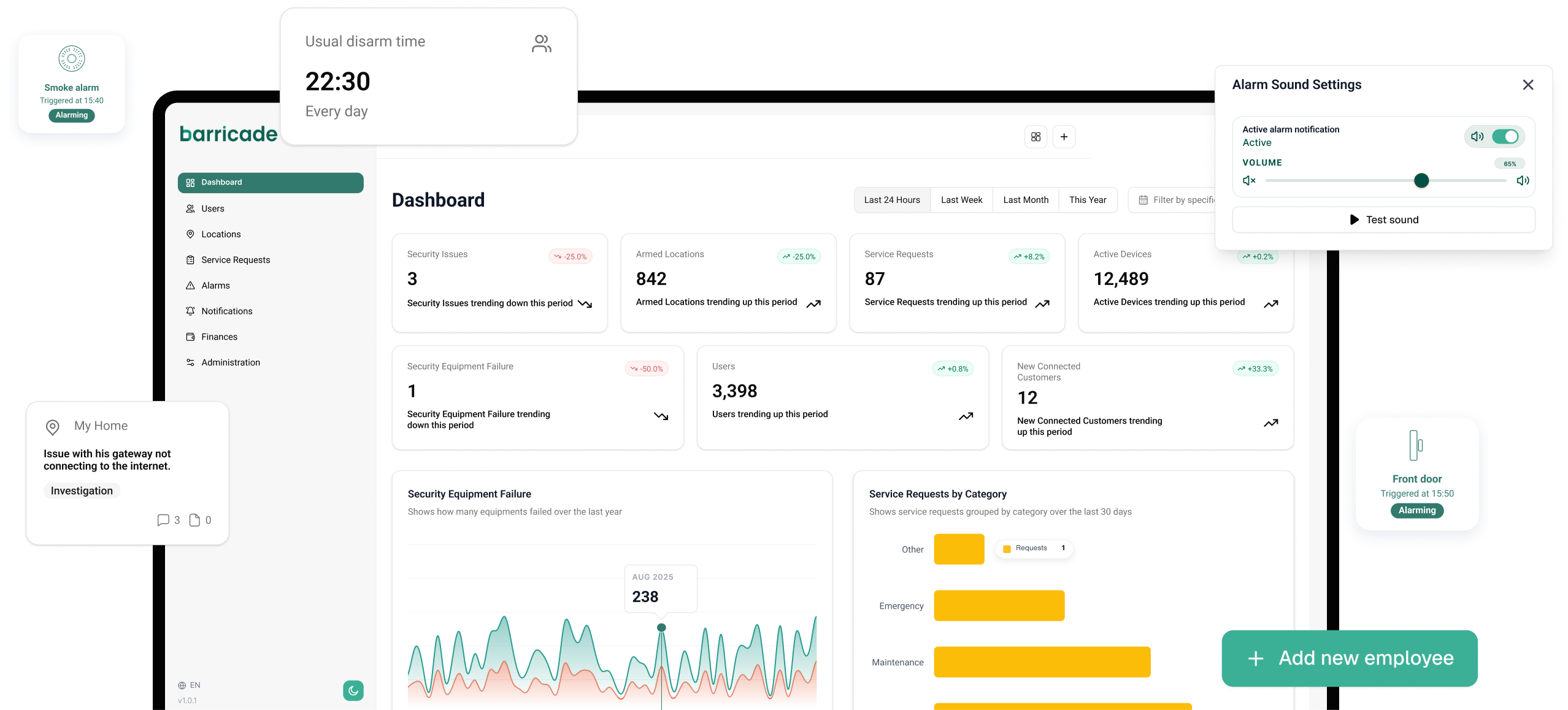Click the calendar icon in date filter

tap(1143, 200)
